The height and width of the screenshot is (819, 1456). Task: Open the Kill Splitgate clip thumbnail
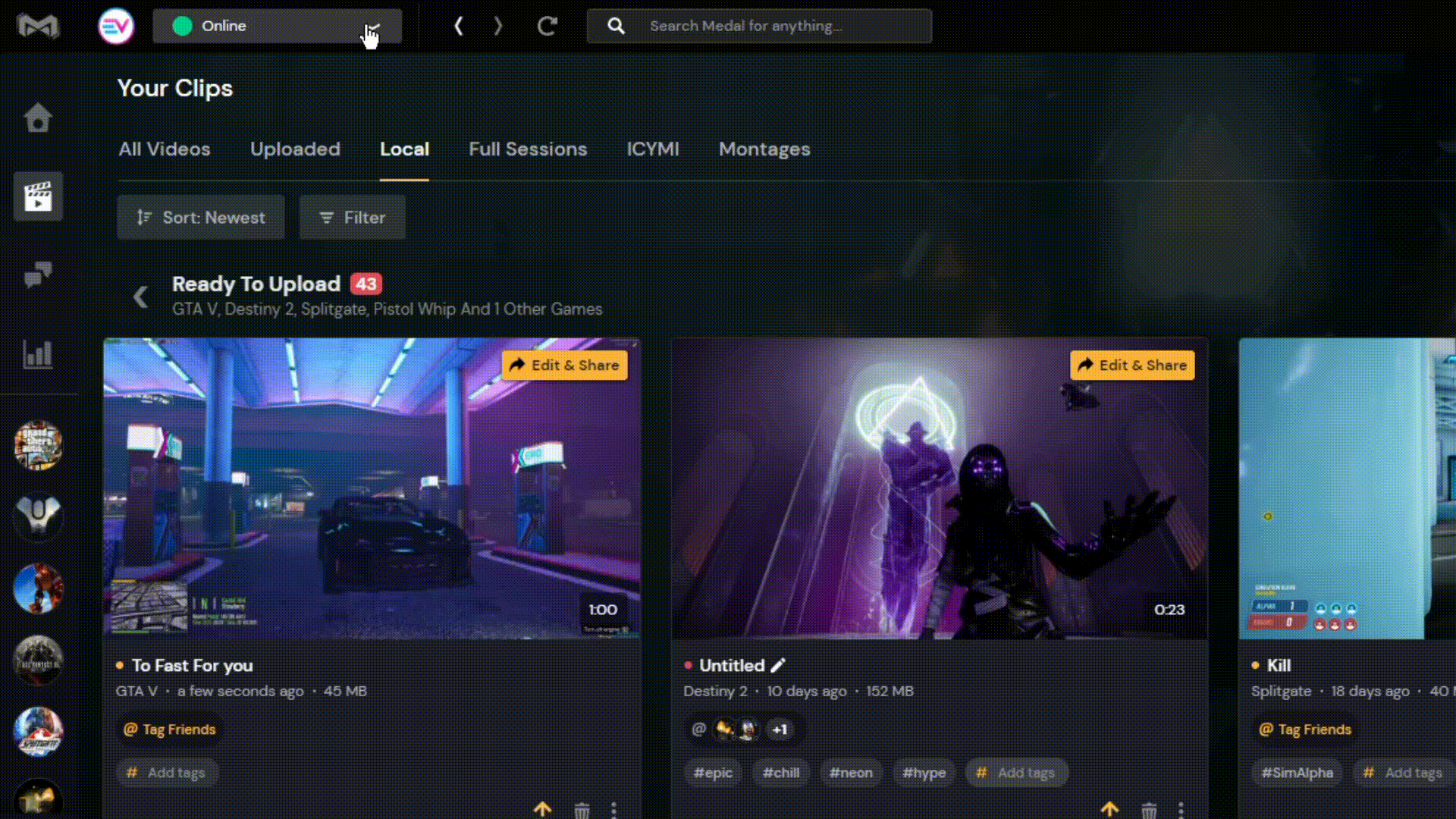tap(1348, 488)
